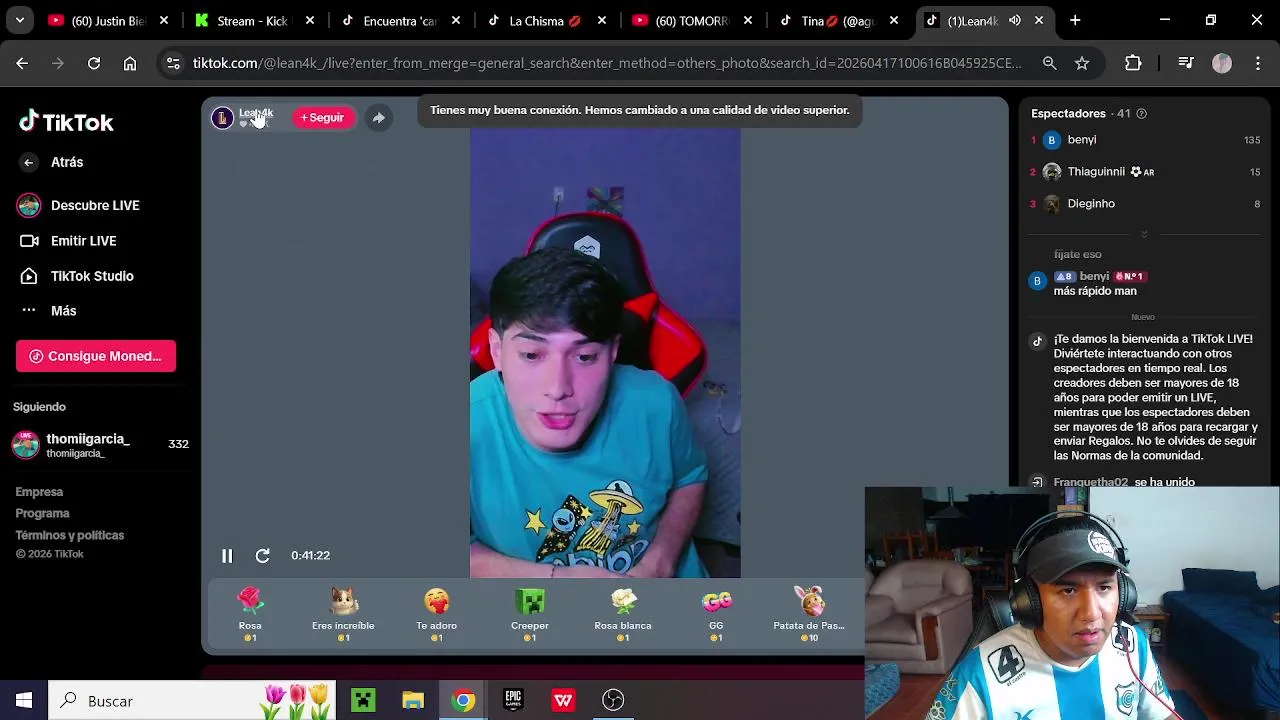The width and height of the screenshot is (1280, 720).
Task: Open the zoom magnifier icon in address bar
Action: (x=1049, y=63)
